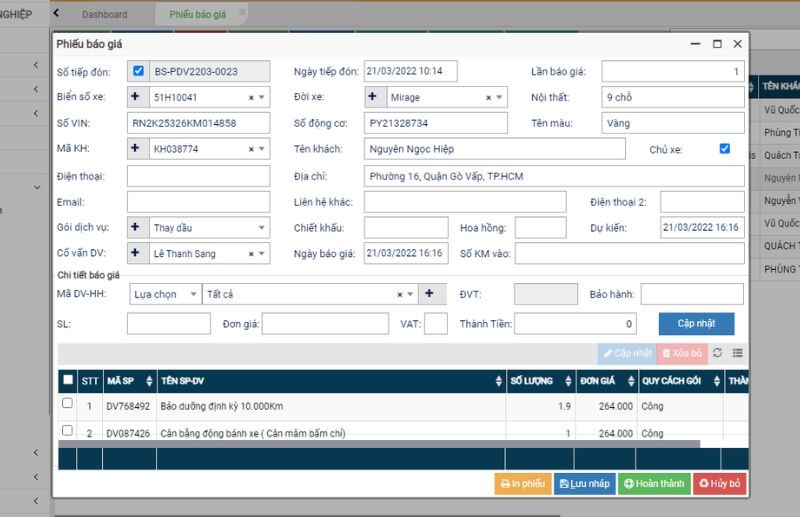Click the refresh icon above the table
Screen dimensions: 800x517
pos(718,353)
